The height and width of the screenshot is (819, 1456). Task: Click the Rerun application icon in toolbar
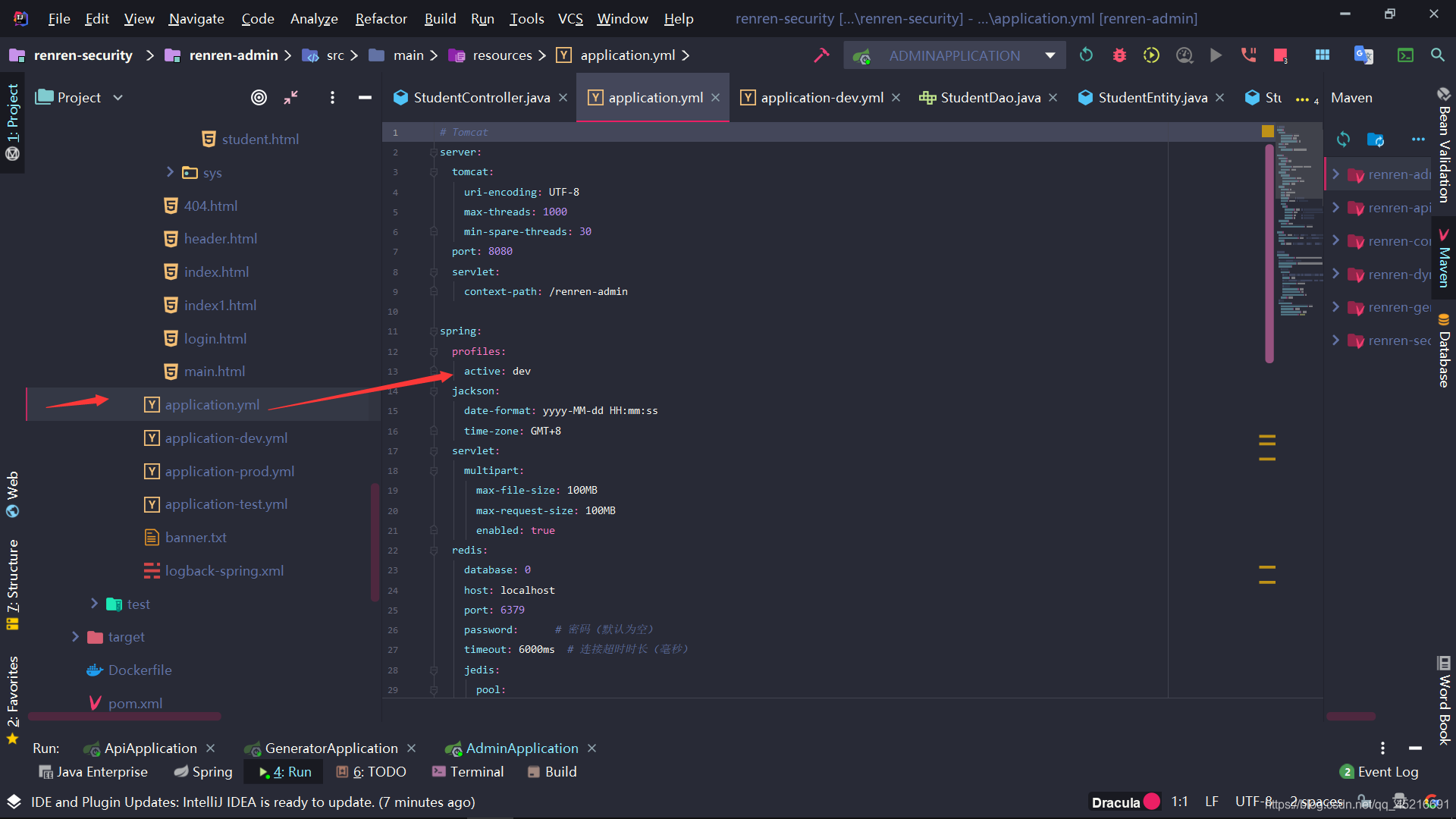(1086, 55)
